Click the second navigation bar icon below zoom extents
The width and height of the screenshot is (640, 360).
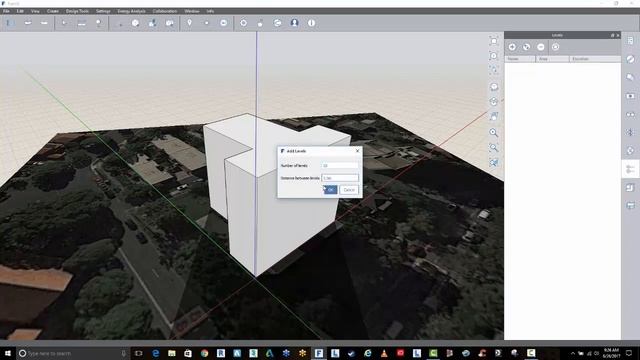tap(494, 56)
